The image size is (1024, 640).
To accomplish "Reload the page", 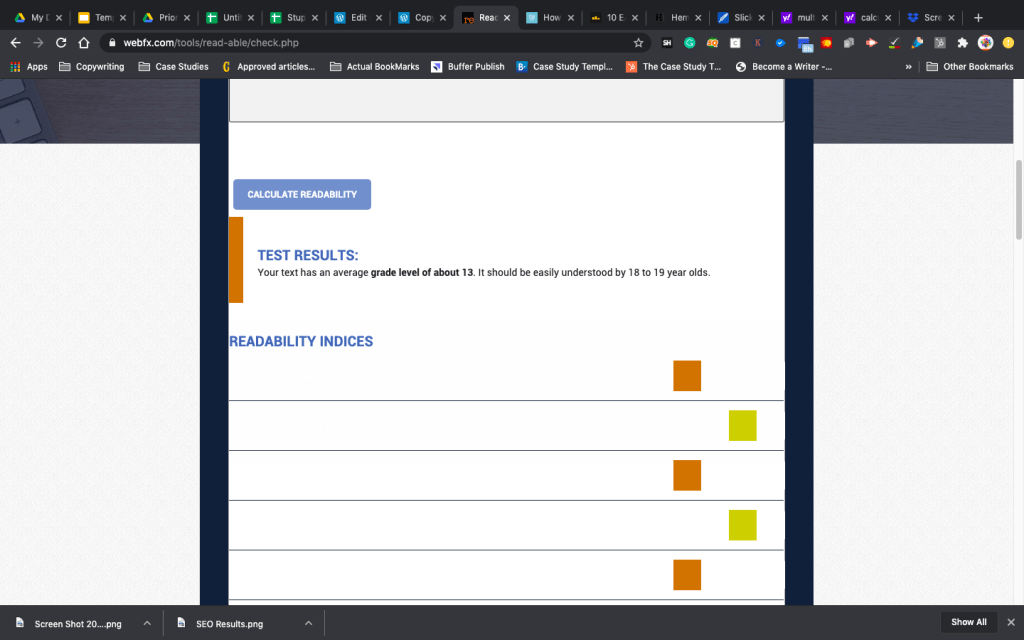I will 61,43.
